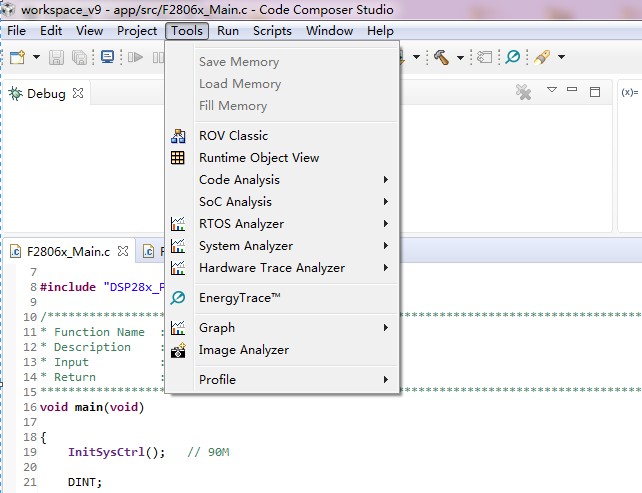Close the Debug view tab
Screen dimensions: 642x493
[78, 93]
